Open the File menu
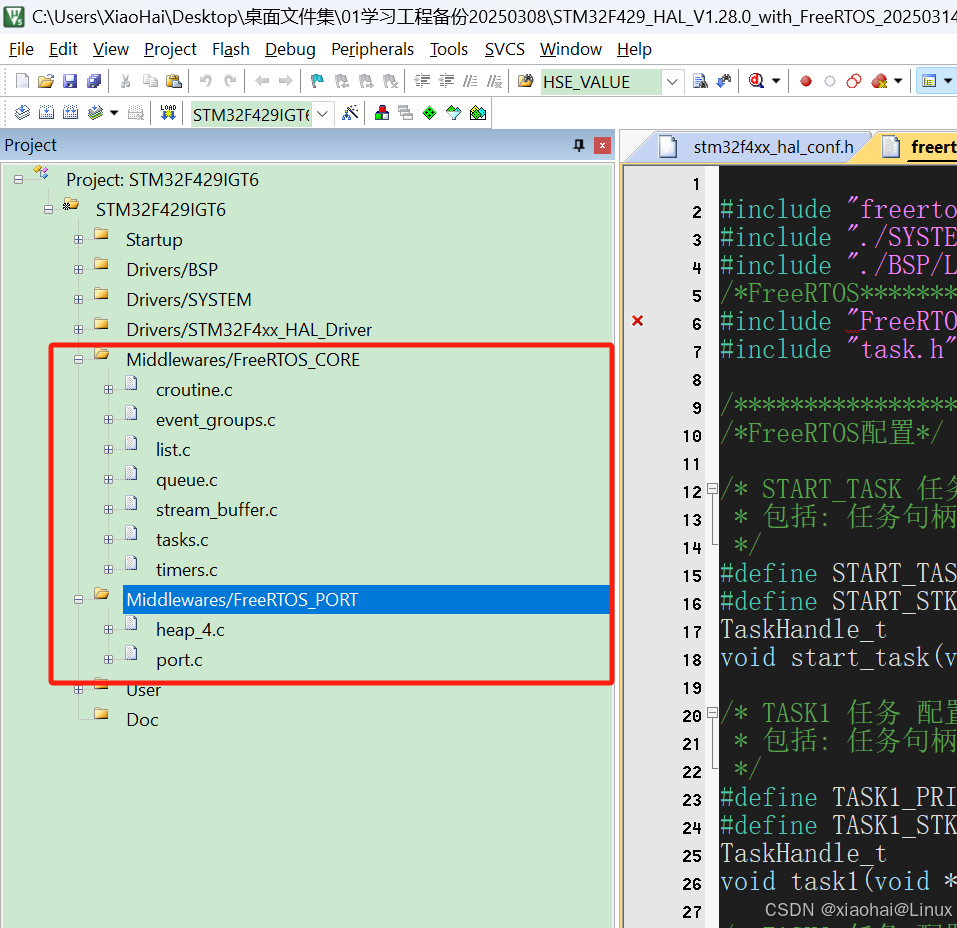The height and width of the screenshot is (928, 957). [x=21, y=49]
